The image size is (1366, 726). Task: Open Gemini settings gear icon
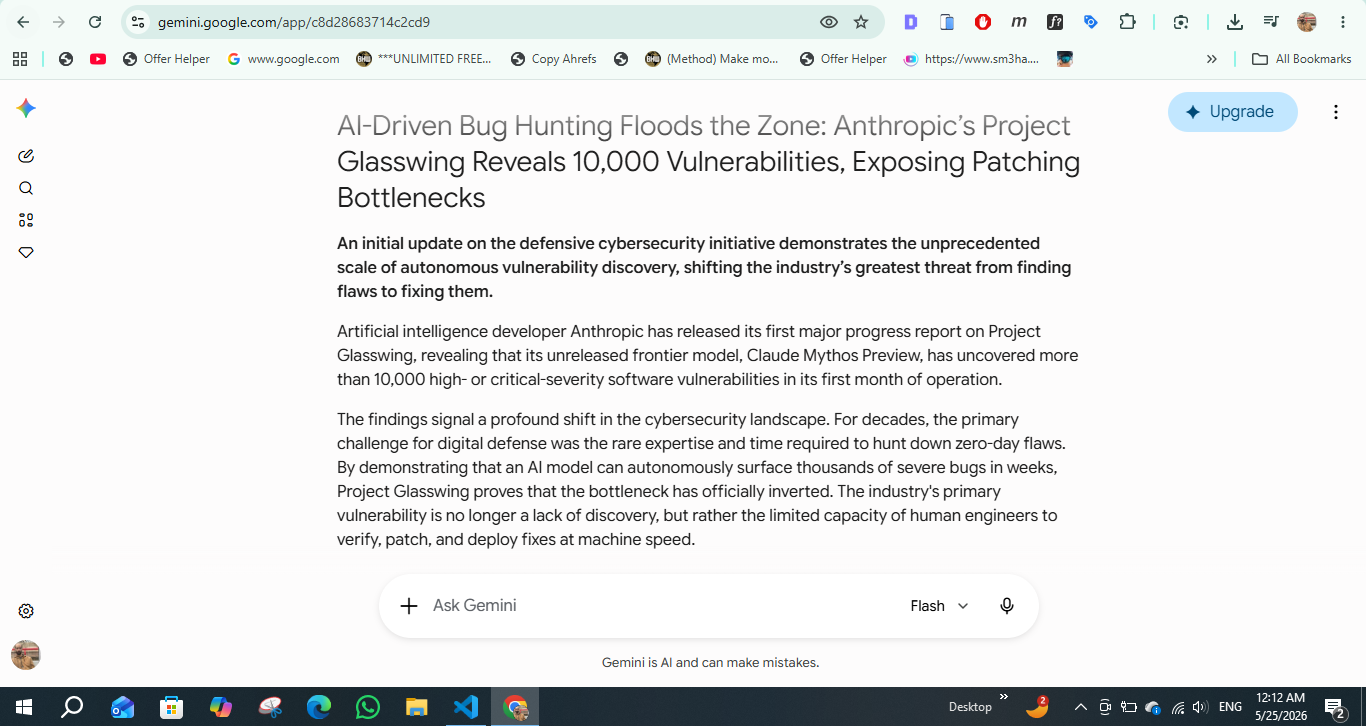pos(26,611)
